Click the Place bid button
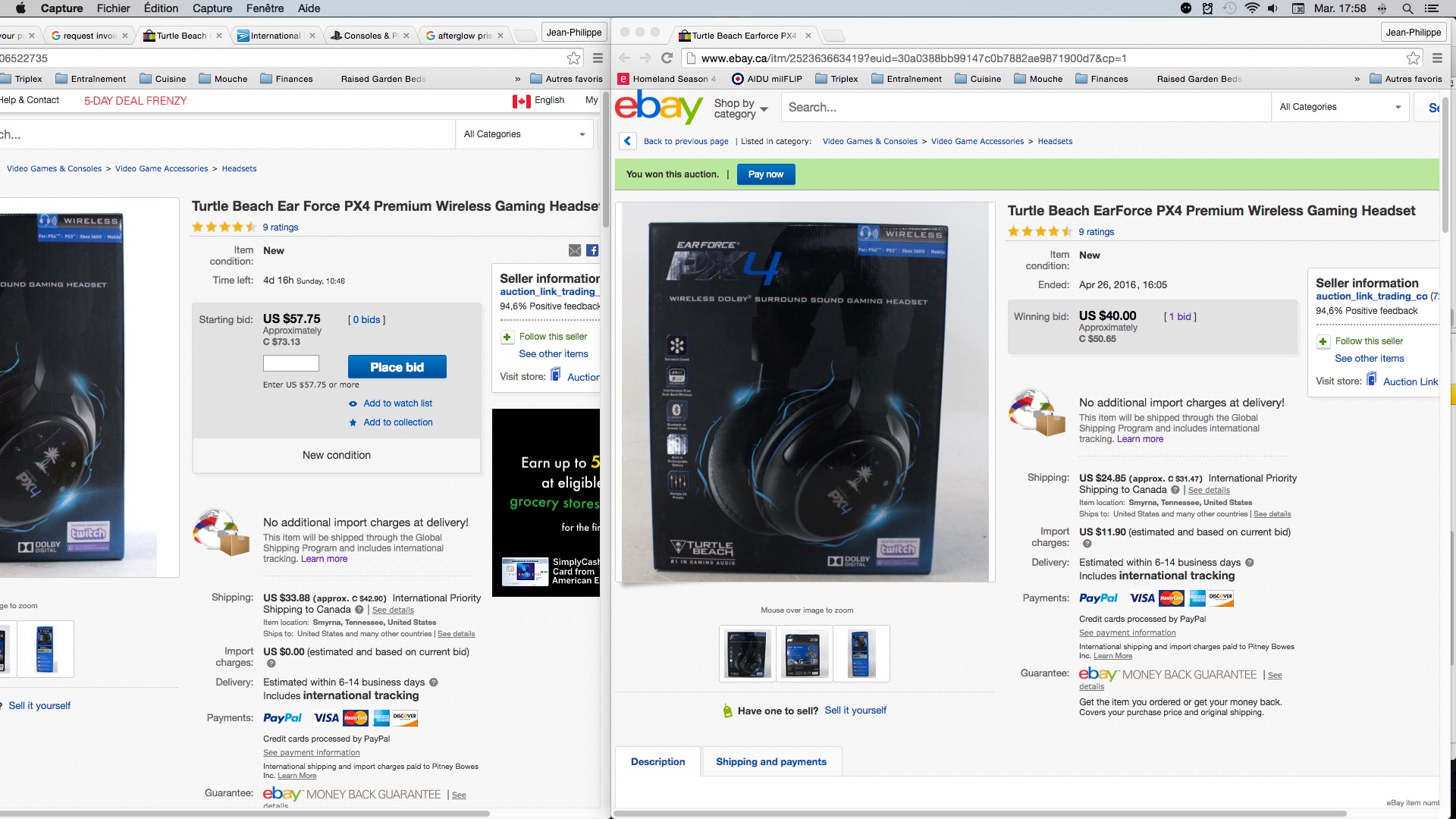The image size is (1456, 819). tap(397, 367)
